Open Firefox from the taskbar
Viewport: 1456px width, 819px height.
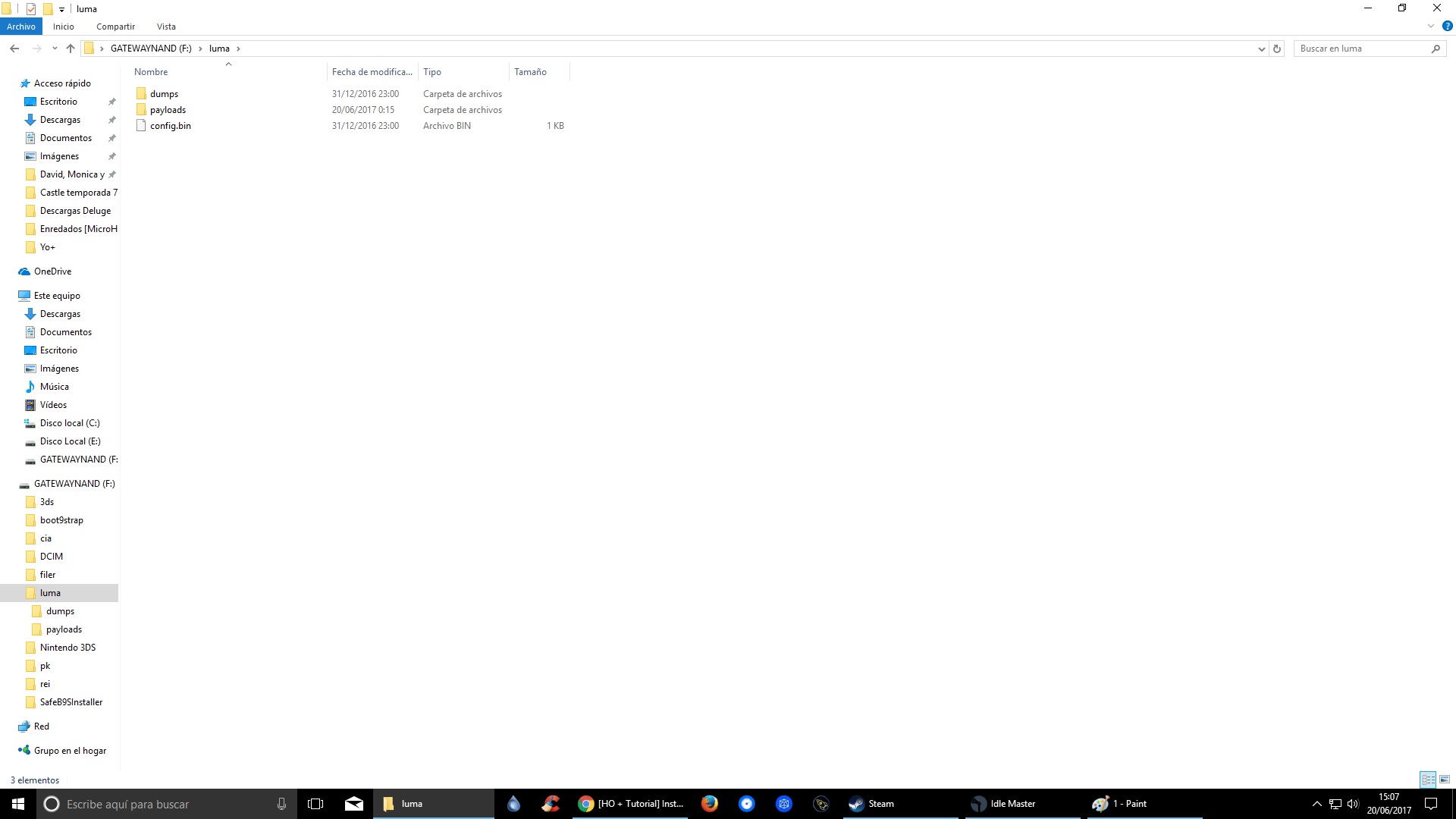(710, 804)
